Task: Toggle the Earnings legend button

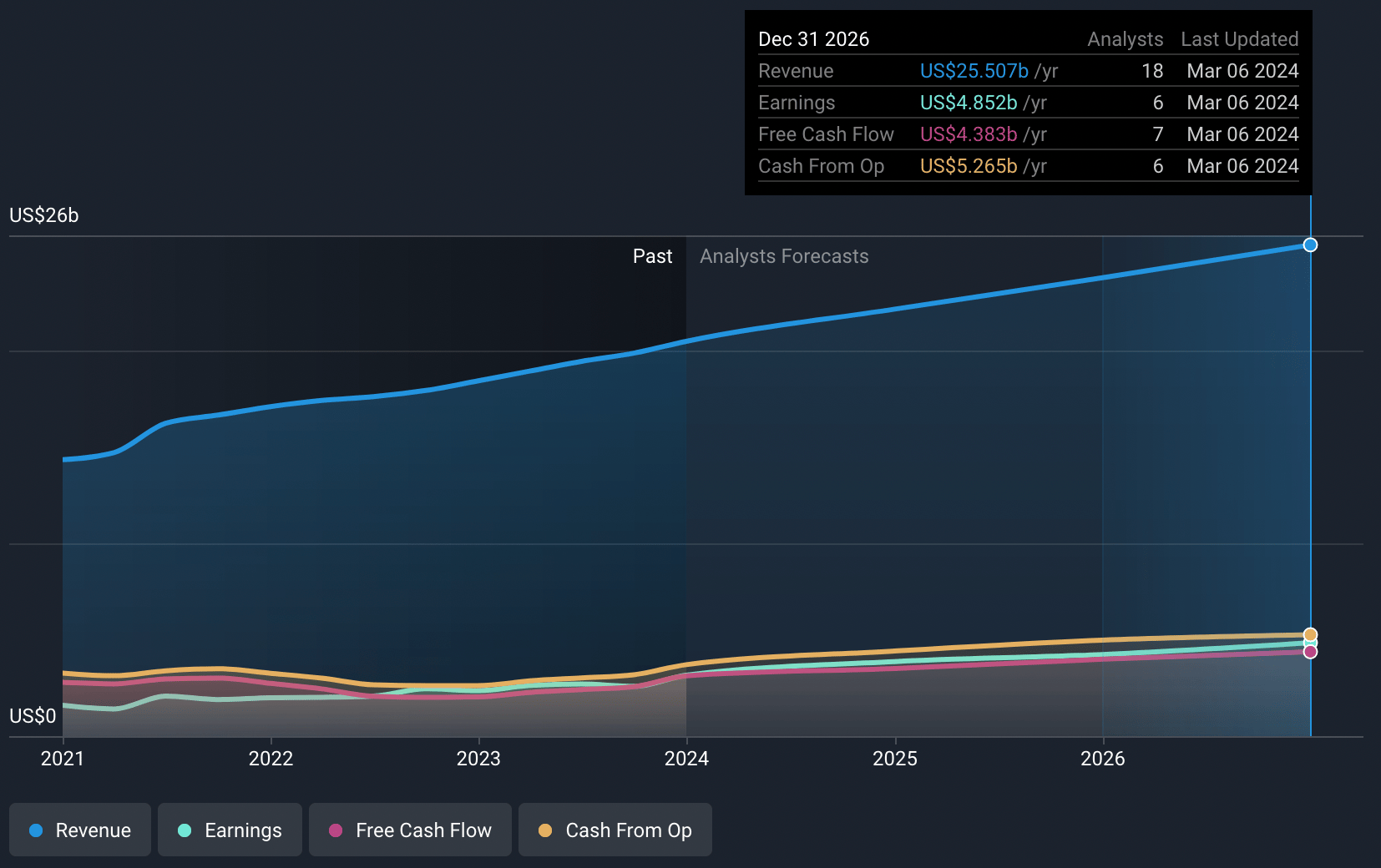Action: point(230,830)
